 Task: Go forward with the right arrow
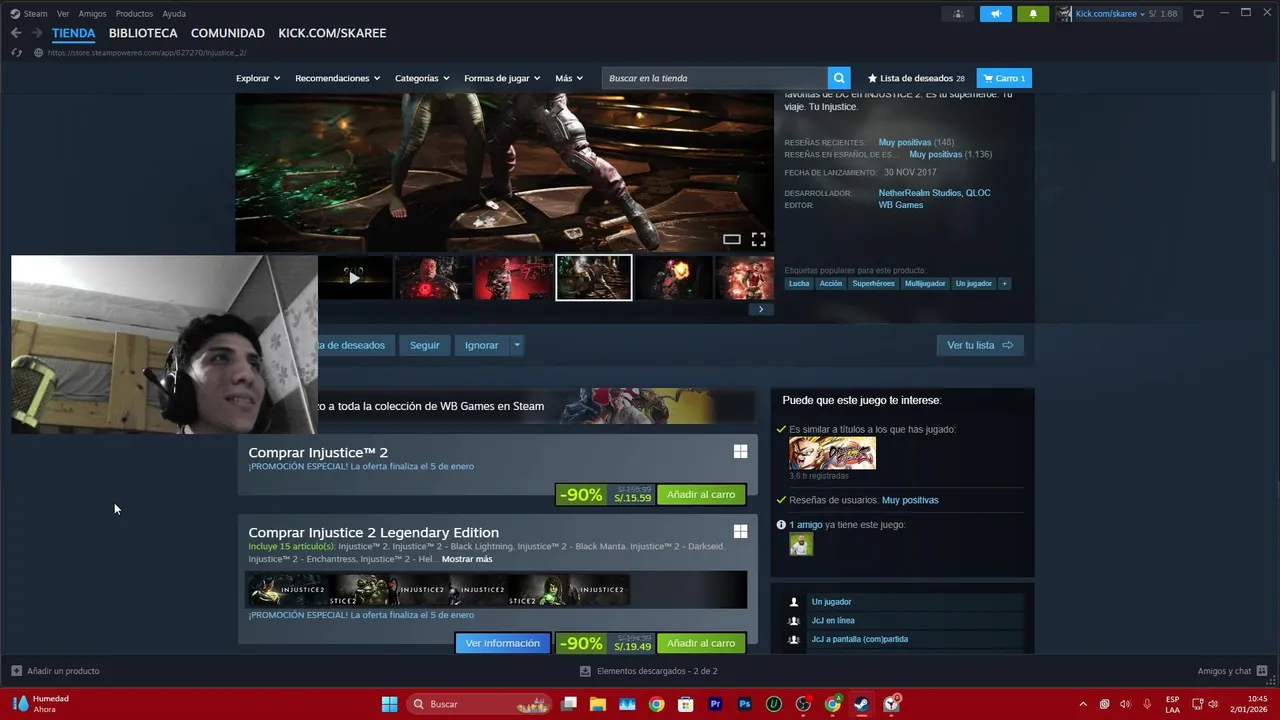pos(37,33)
